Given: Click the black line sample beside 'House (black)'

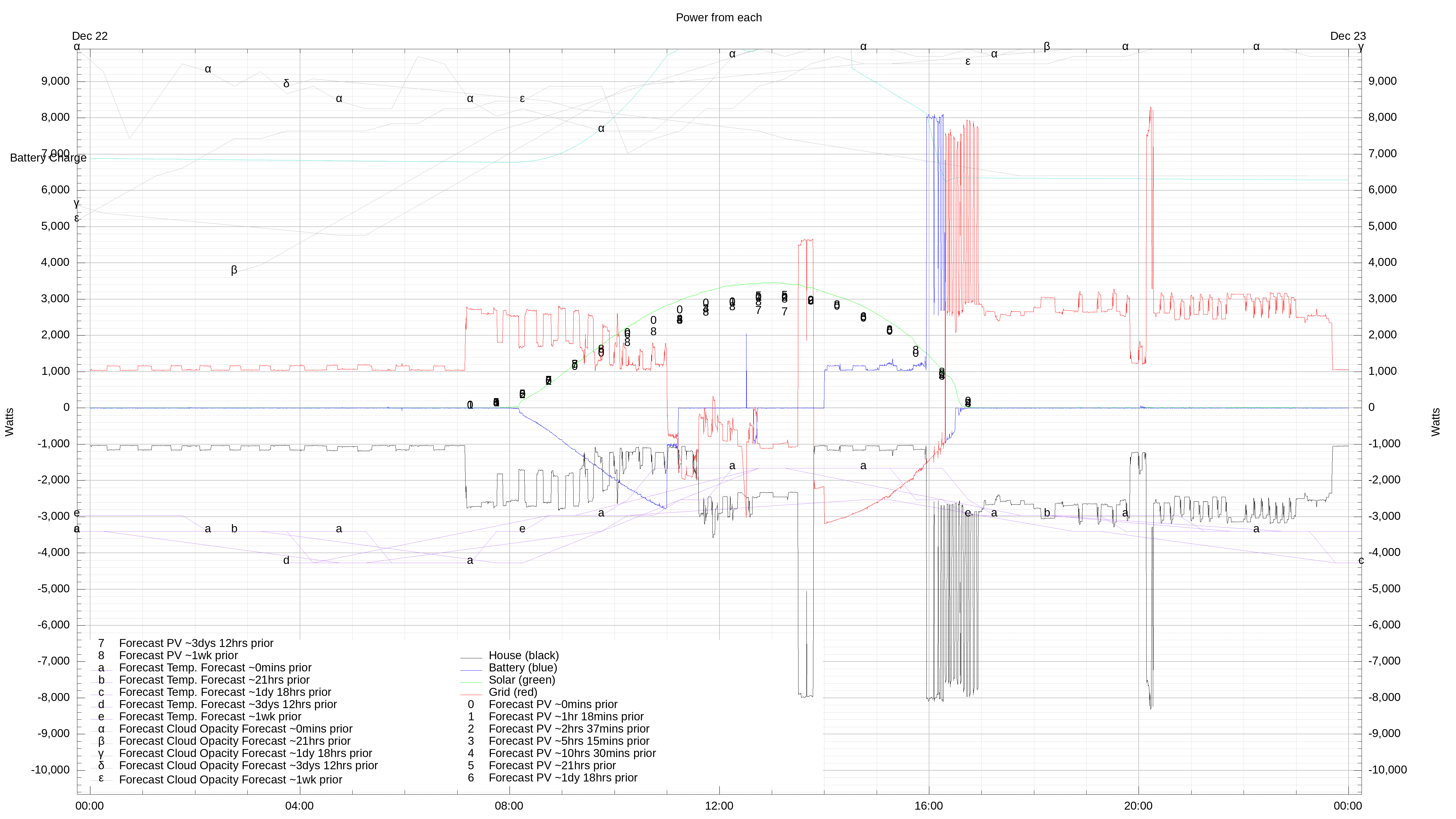Looking at the screenshot, I should 471,658.
